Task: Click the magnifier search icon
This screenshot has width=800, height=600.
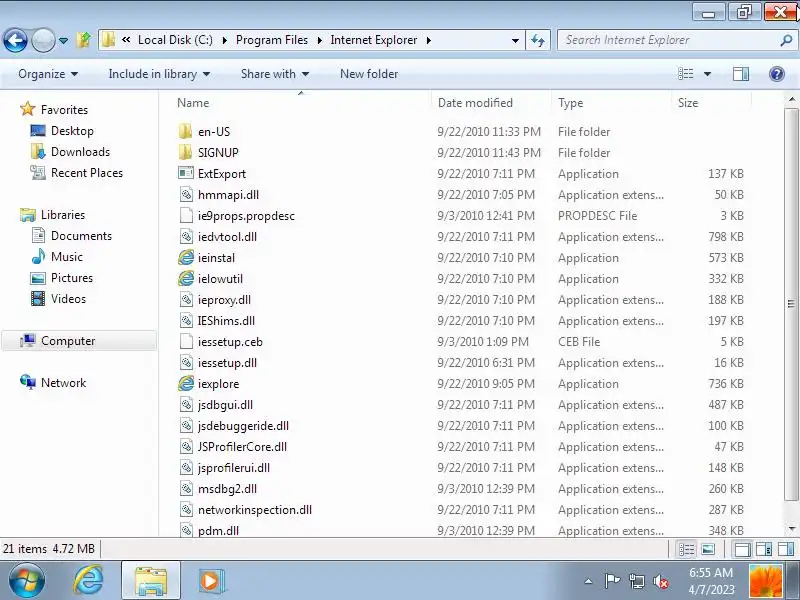Action: 786,40
